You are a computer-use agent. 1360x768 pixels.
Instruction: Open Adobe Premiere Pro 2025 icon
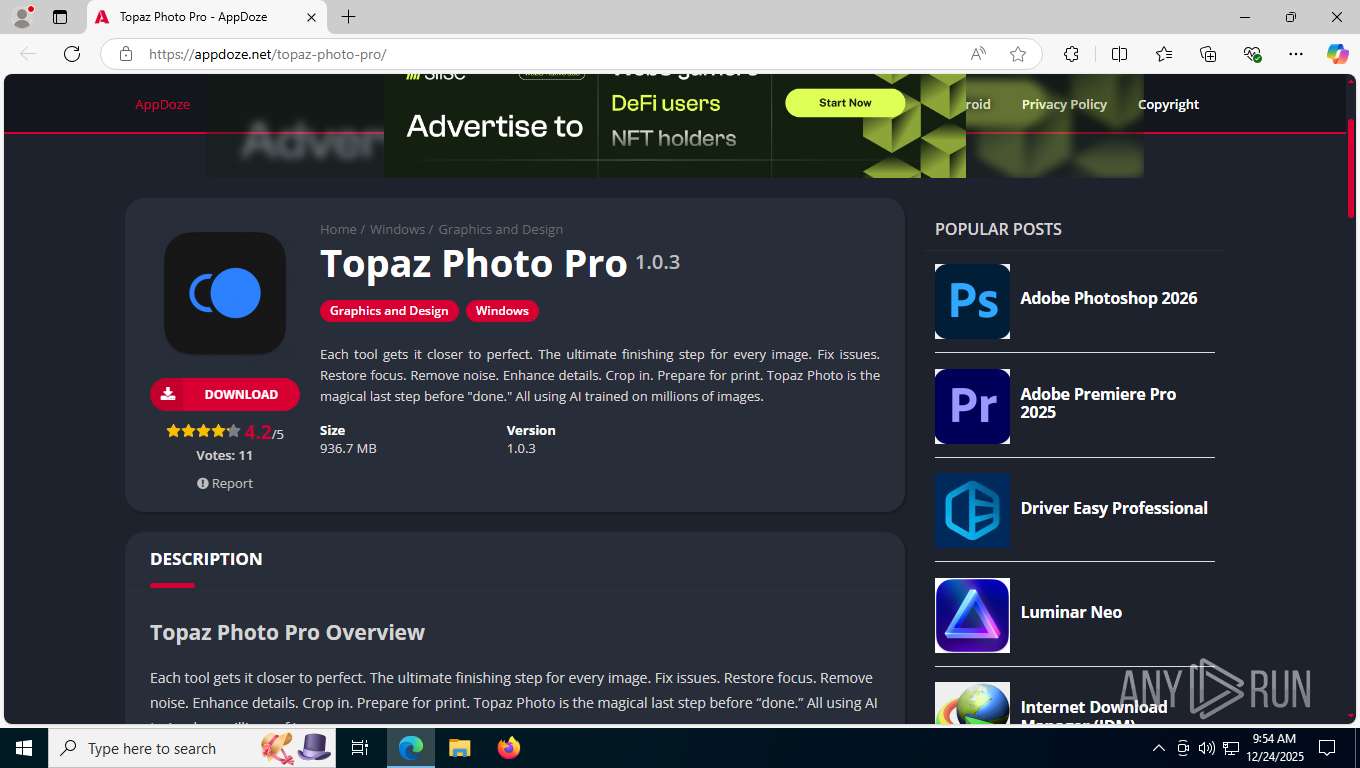(x=972, y=406)
